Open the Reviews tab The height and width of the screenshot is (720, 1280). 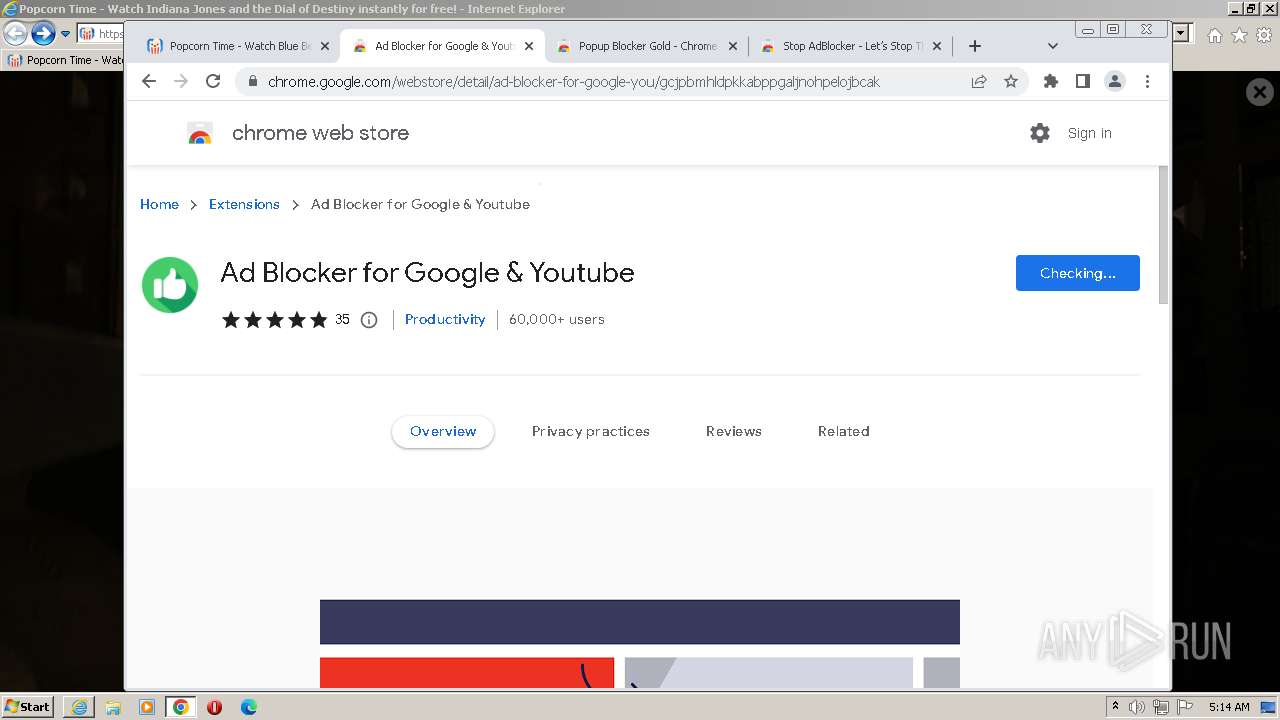coord(734,431)
